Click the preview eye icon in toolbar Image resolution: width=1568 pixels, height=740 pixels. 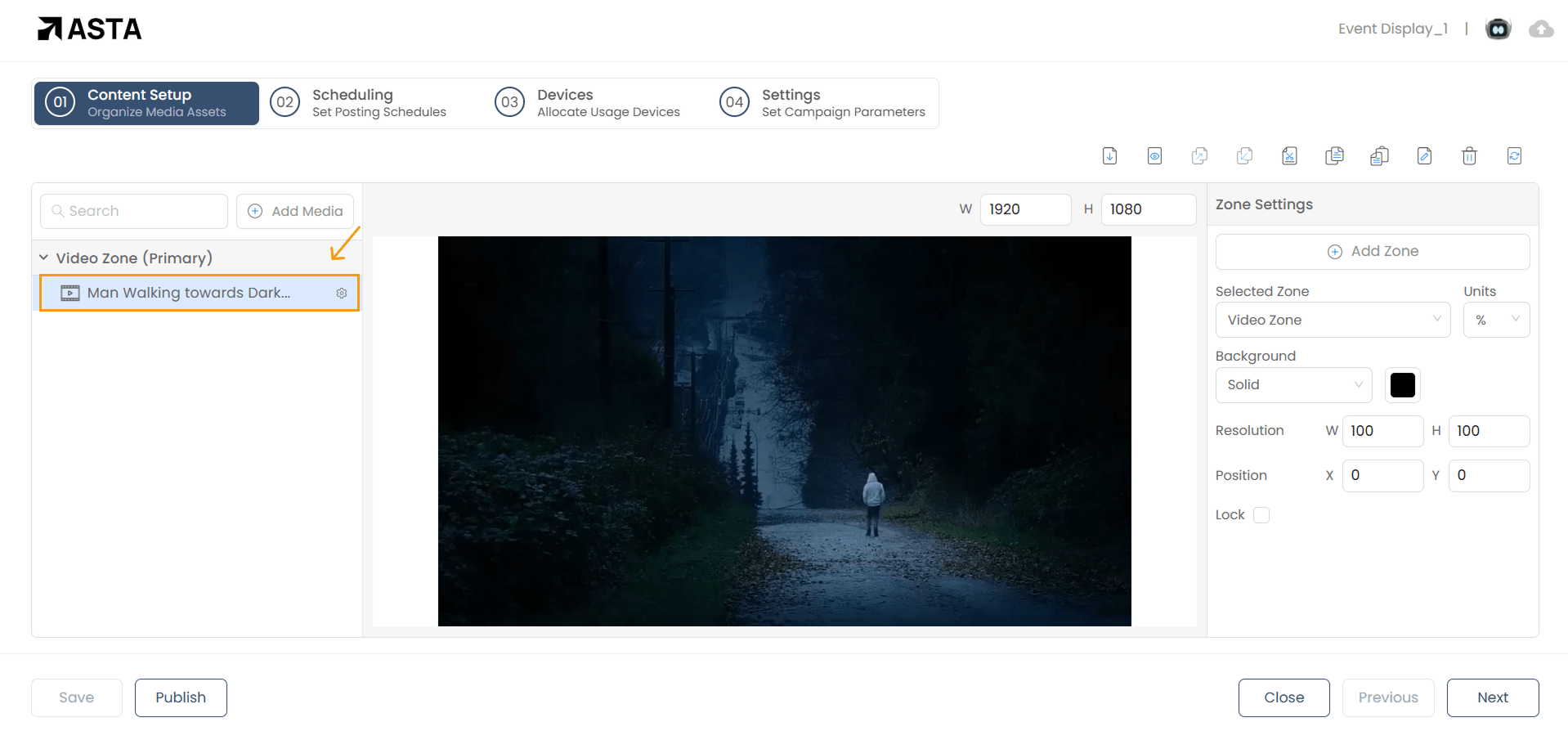[x=1154, y=155]
